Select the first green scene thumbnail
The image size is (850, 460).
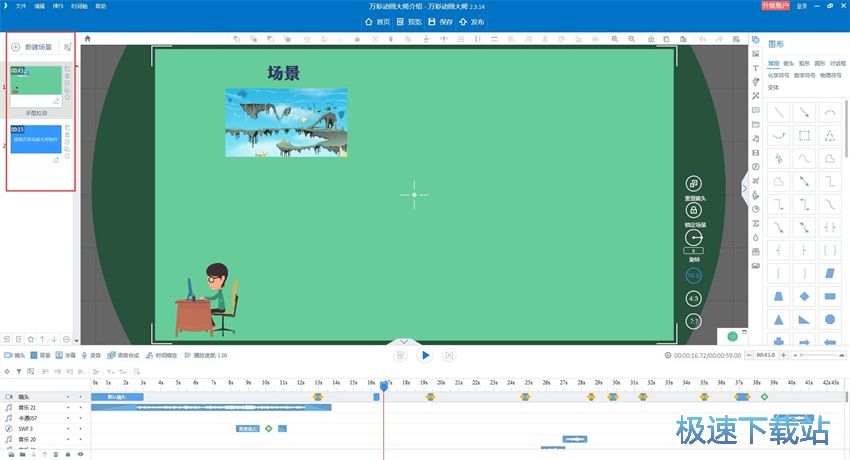pyautogui.click(x=36, y=80)
